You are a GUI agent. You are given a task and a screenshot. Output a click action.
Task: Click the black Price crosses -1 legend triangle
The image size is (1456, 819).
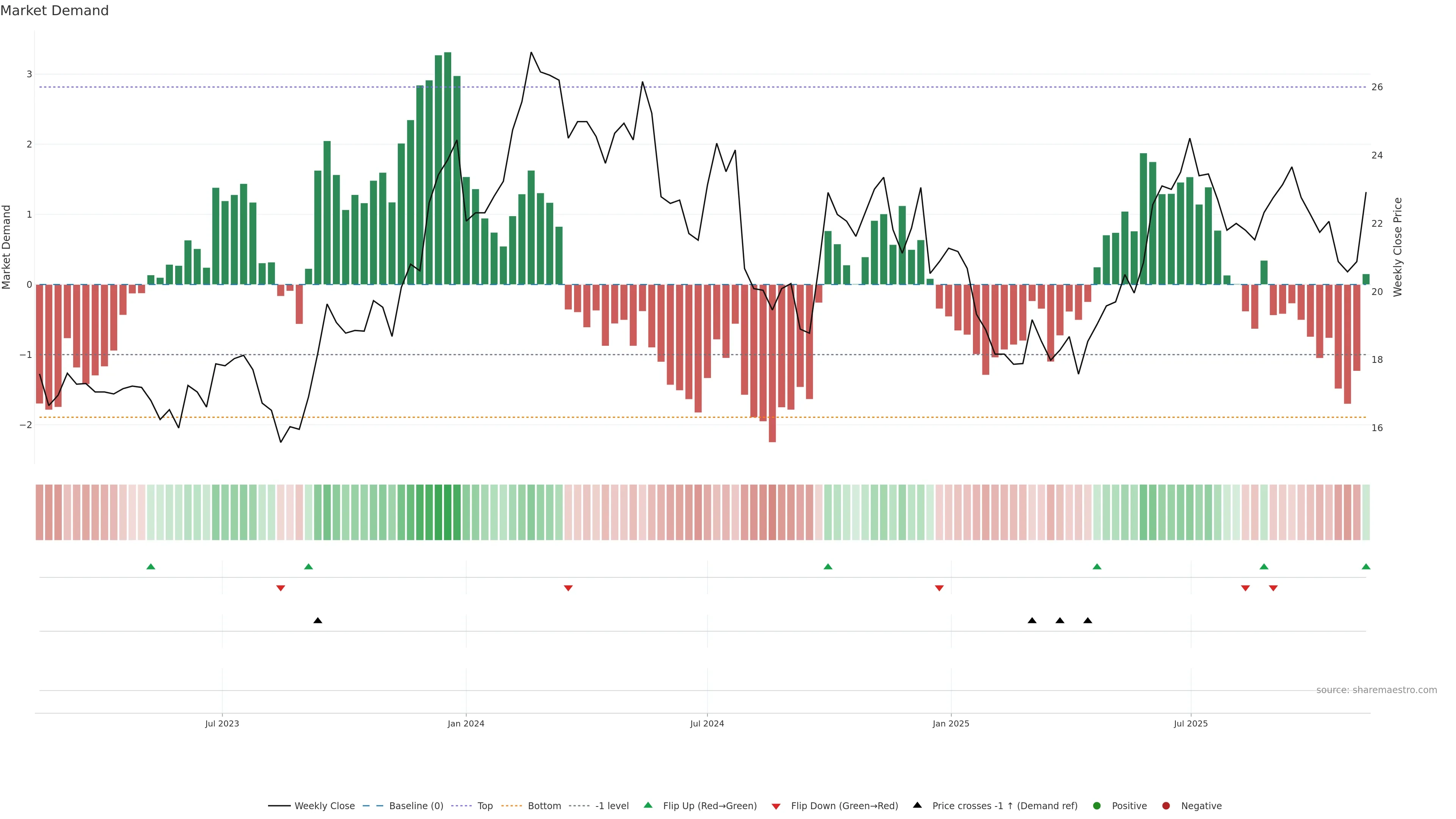pyautogui.click(x=917, y=805)
